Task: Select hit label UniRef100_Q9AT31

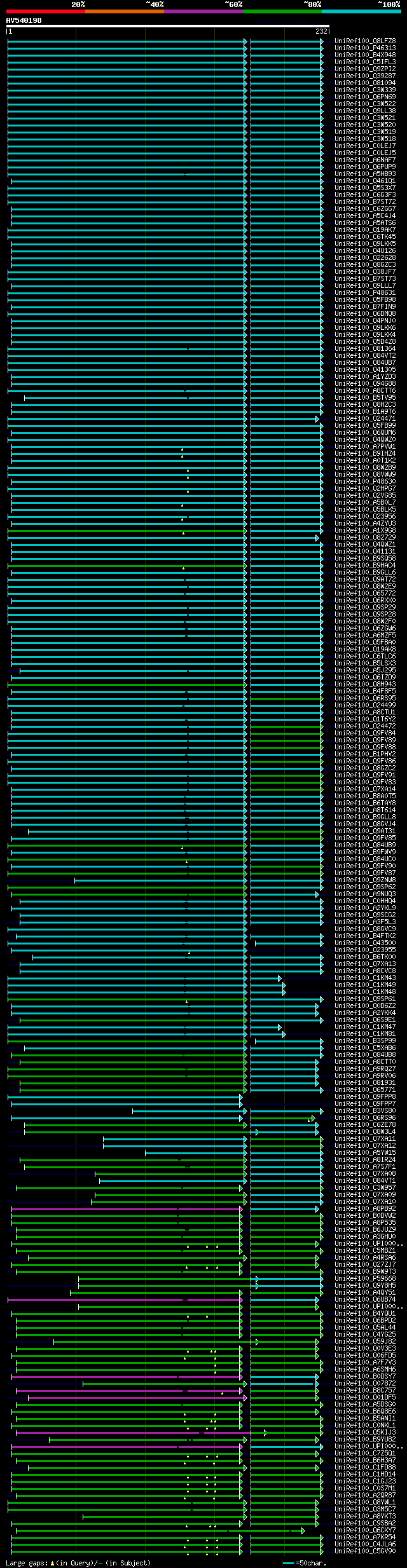Action: tap(365, 831)
